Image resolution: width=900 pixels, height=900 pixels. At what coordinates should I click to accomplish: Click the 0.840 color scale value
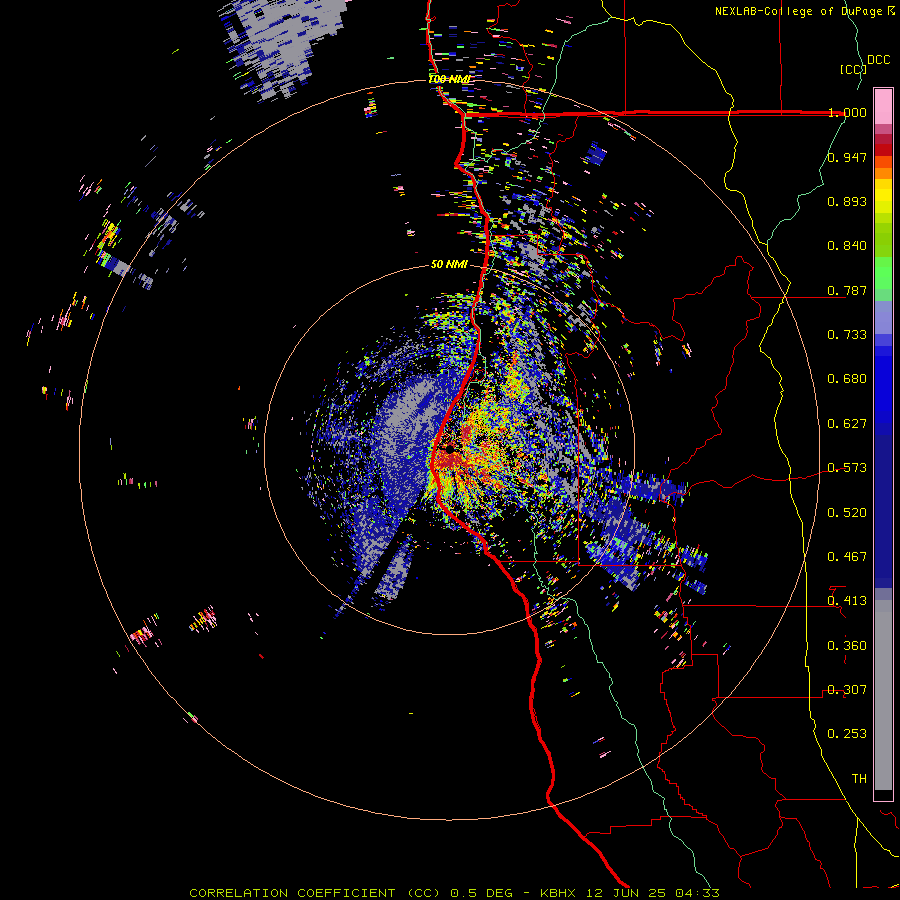pos(847,246)
